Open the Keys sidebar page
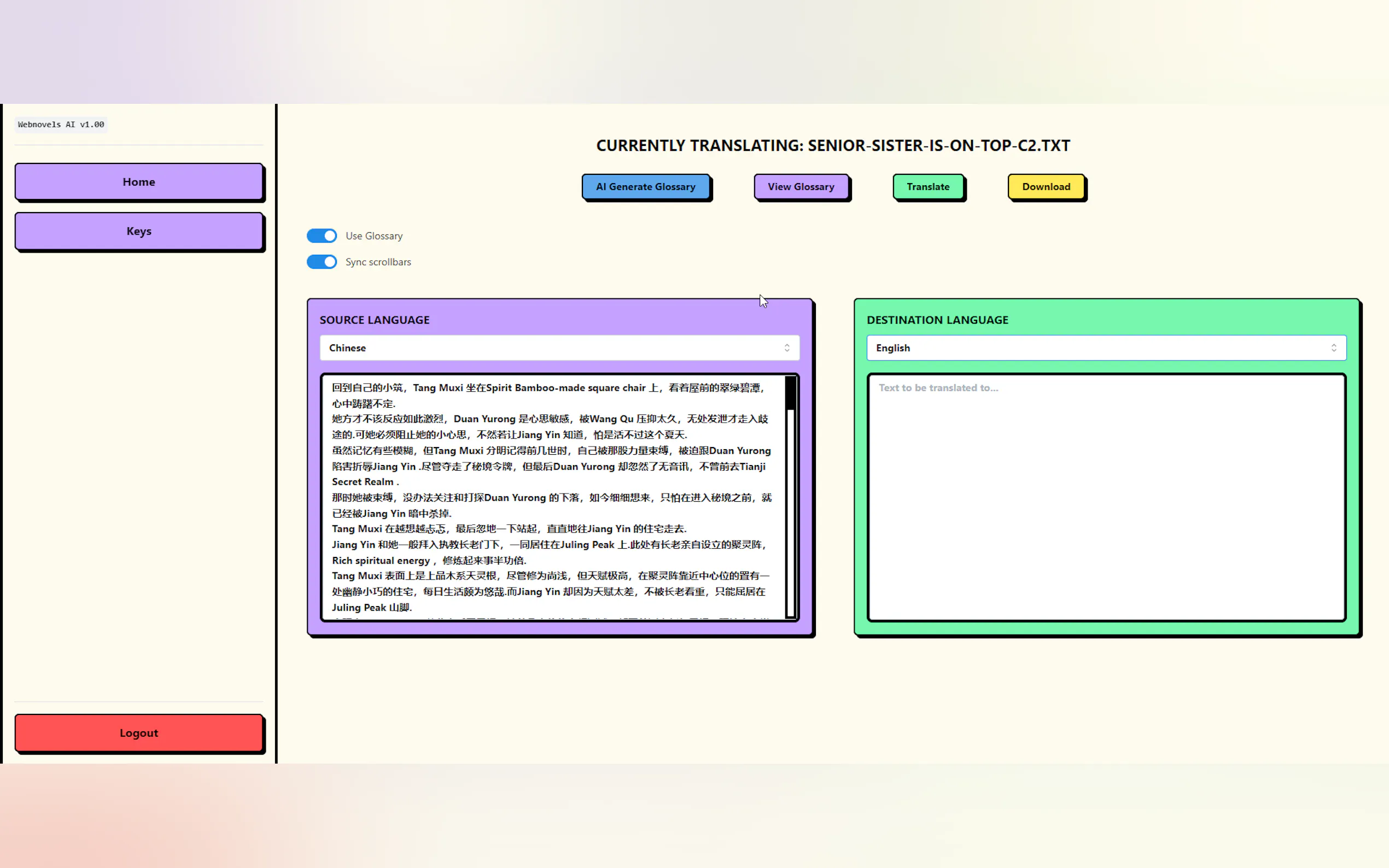Screen dimensions: 1389x868 click(x=138, y=231)
